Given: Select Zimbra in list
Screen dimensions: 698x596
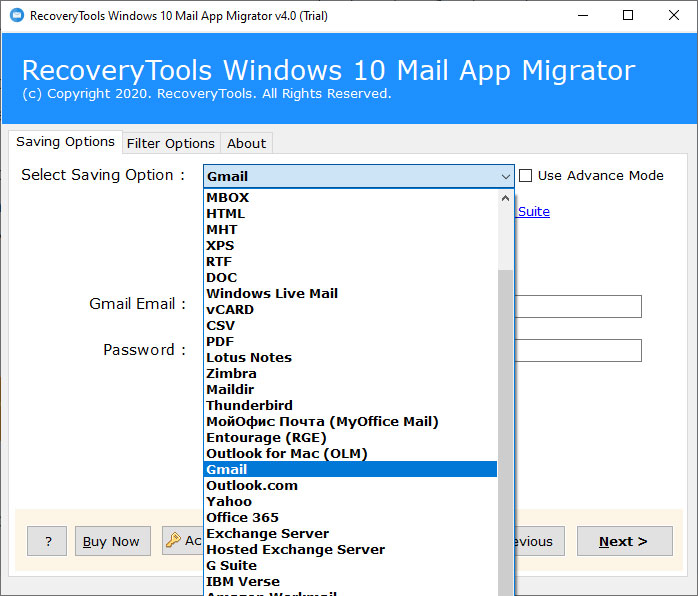Looking at the screenshot, I should tap(351, 374).
